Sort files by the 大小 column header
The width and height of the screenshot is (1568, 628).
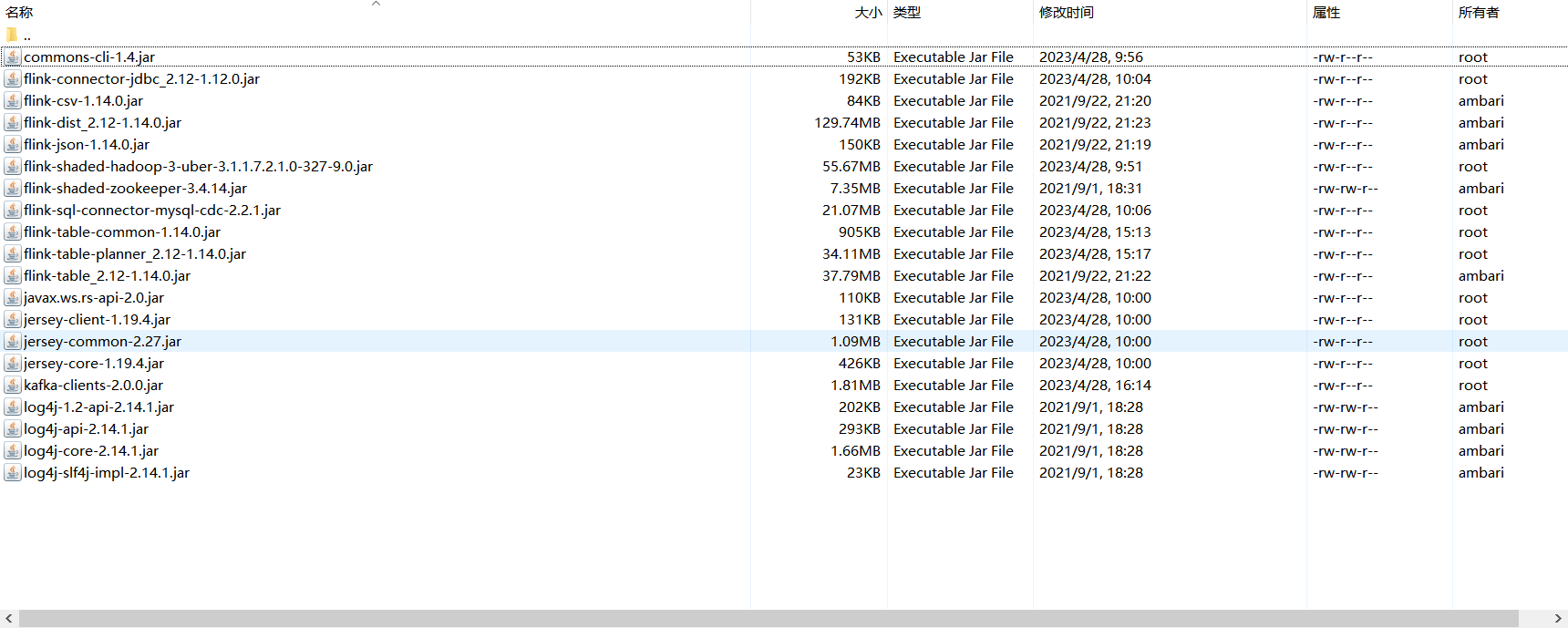coord(868,12)
